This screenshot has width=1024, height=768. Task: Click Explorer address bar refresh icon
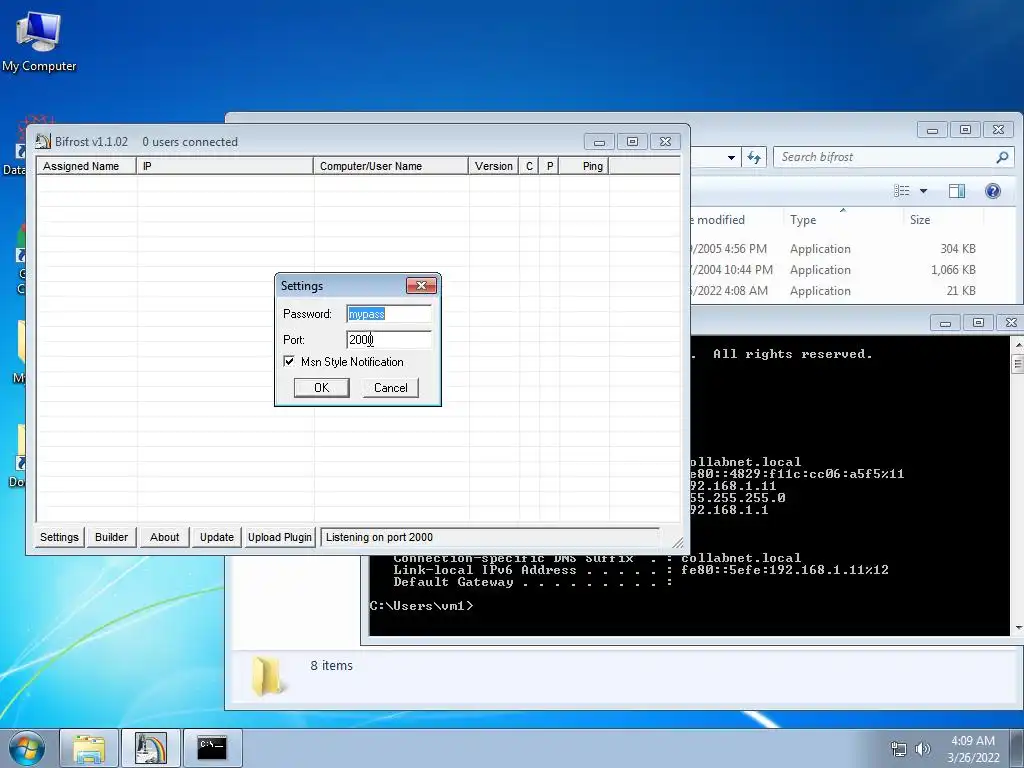[x=754, y=157]
